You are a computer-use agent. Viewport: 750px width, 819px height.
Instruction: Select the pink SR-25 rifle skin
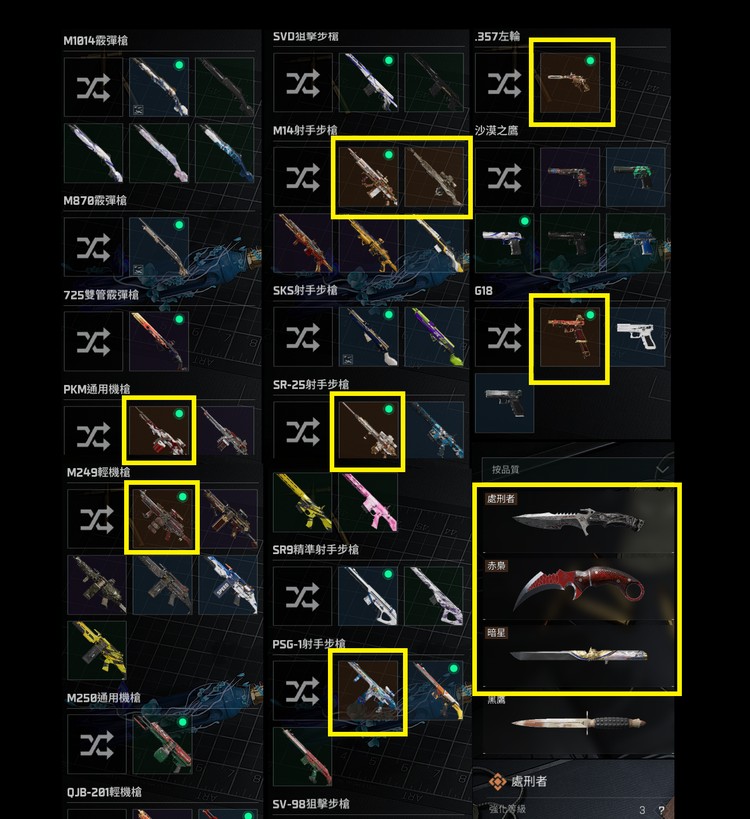(368, 502)
